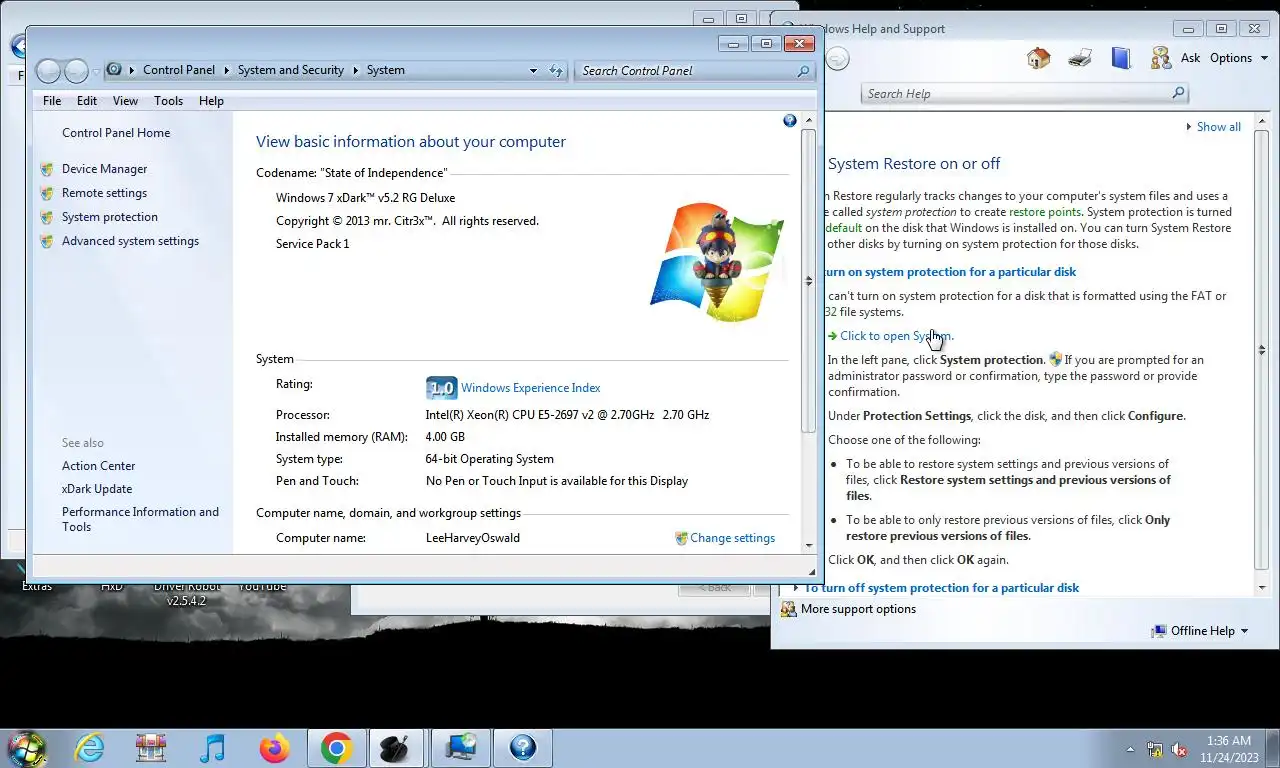This screenshot has width=1280, height=768.
Task: Open the Help menu in Control Panel
Action: (211, 101)
